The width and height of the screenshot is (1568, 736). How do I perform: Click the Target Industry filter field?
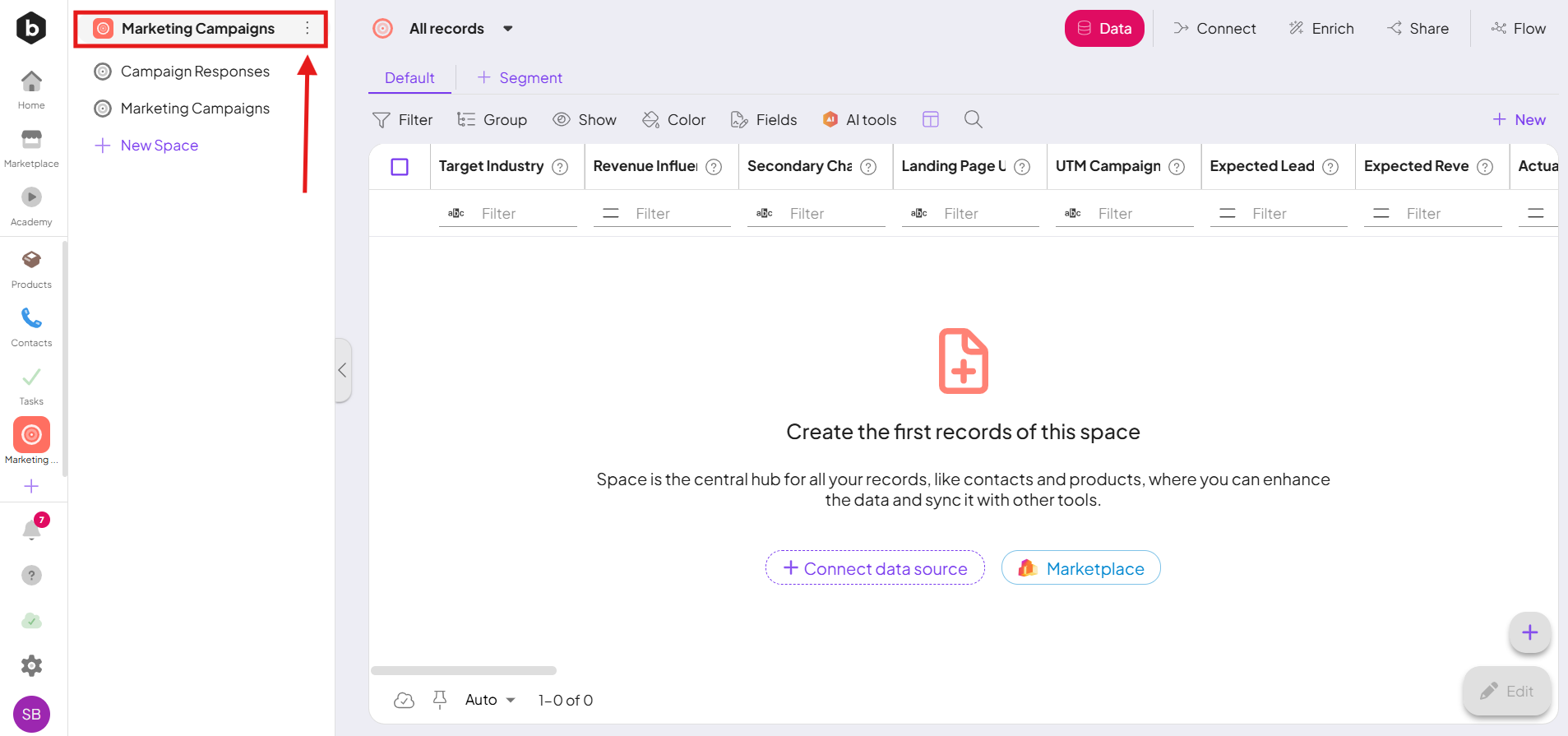coord(526,214)
